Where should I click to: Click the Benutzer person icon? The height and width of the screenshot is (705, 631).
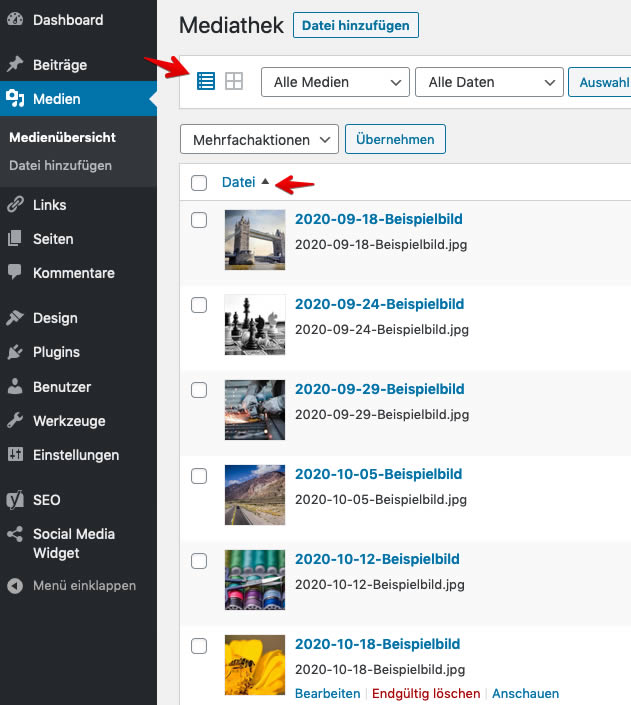click(15, 387)
